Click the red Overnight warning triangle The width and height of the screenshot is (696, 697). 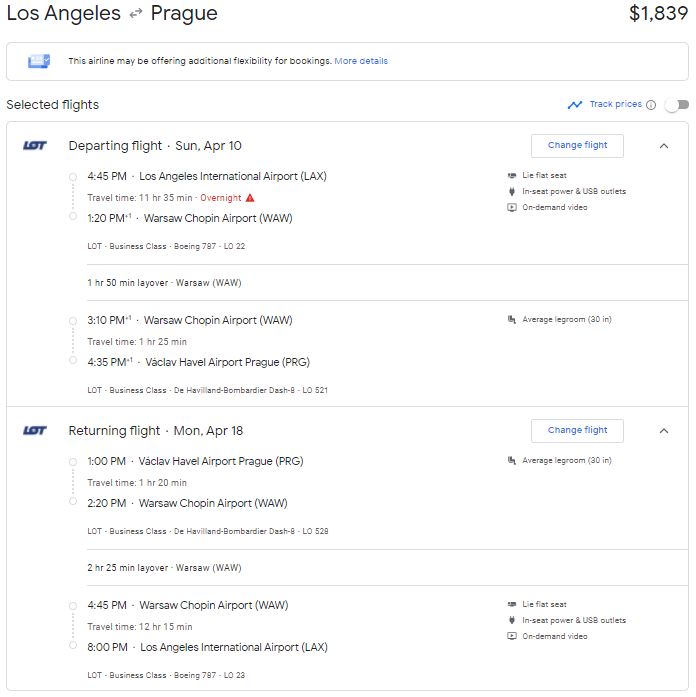click(250, 198)
